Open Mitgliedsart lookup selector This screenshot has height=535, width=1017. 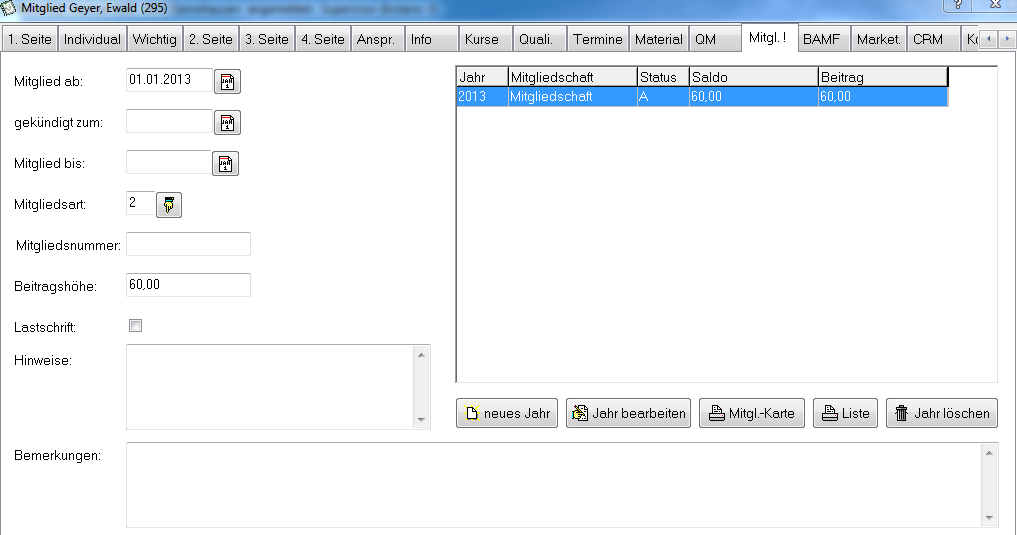click(x=169, y=204)
